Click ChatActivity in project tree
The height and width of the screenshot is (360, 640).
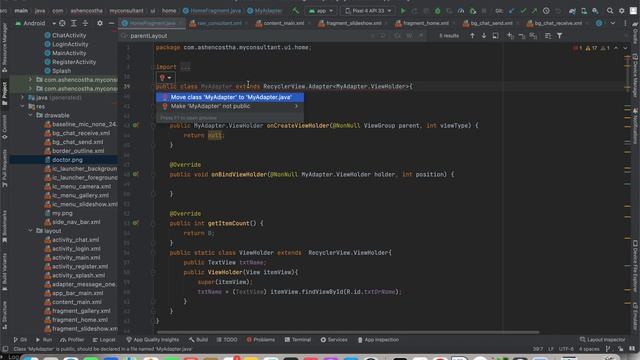[x=65, y=36]
